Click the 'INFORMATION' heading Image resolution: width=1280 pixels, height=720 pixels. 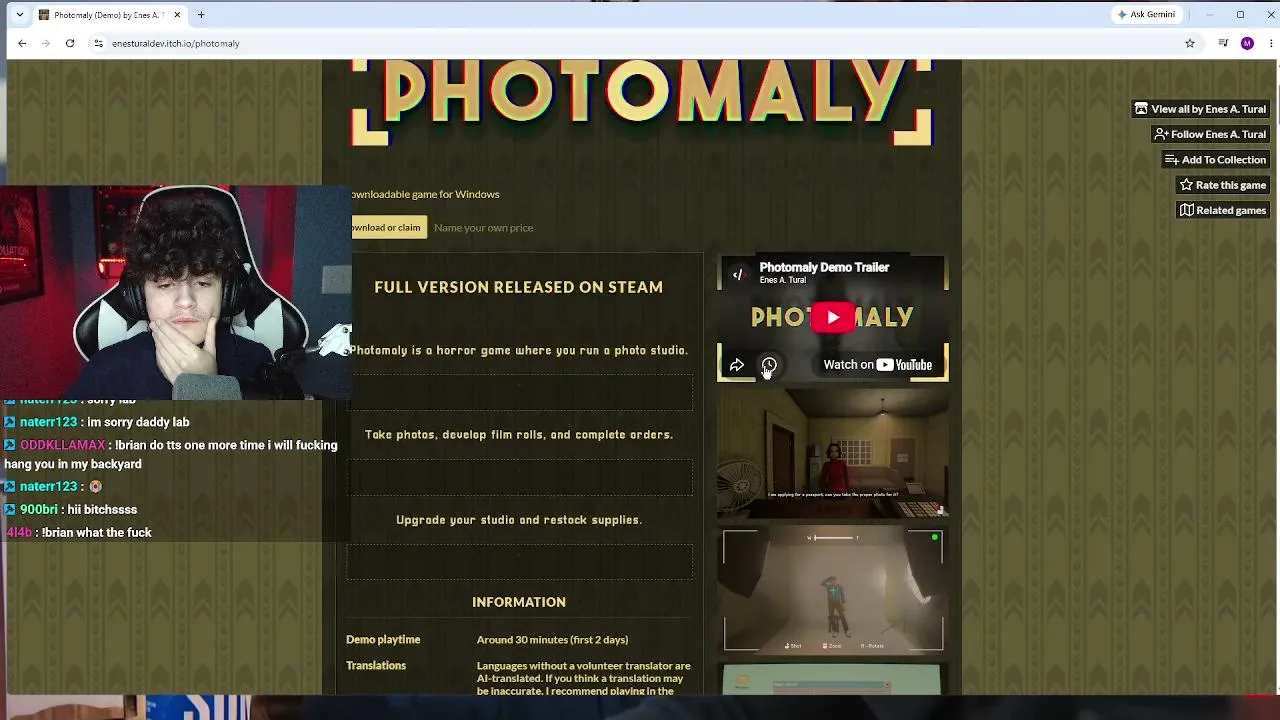click(518, 602)
